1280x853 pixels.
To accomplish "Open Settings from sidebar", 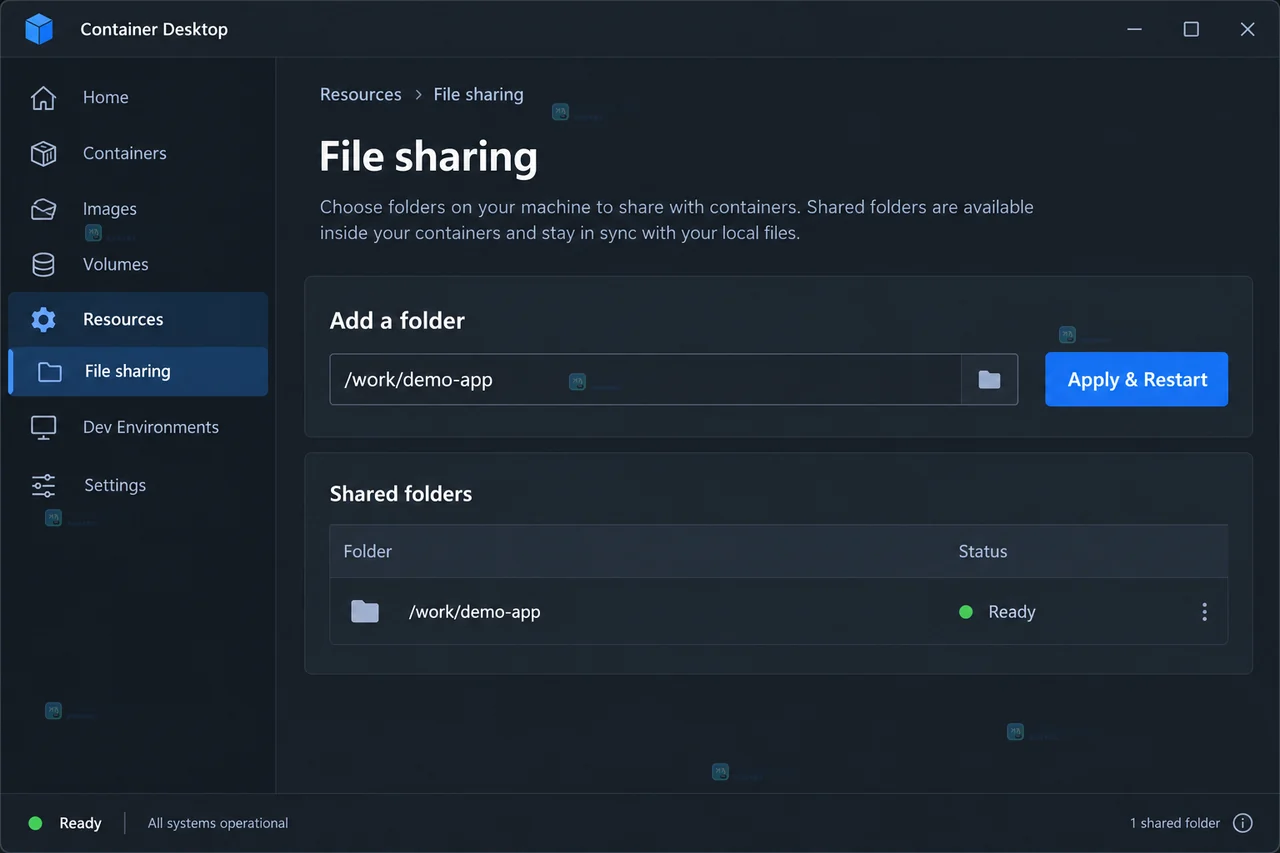I will (x=138, y=485).
